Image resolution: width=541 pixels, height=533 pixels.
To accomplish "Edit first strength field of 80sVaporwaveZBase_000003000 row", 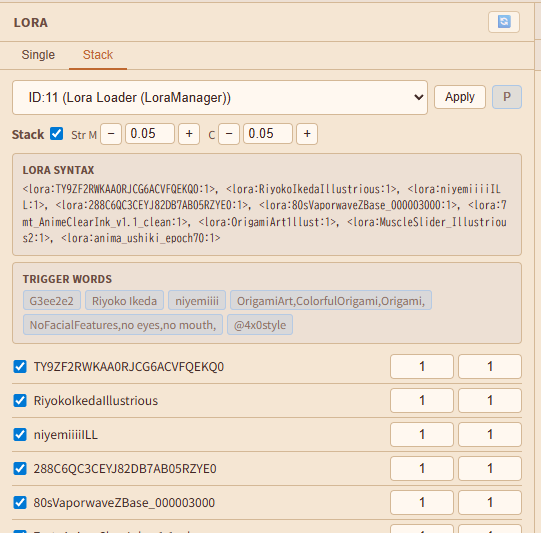I will coord(422,502).
